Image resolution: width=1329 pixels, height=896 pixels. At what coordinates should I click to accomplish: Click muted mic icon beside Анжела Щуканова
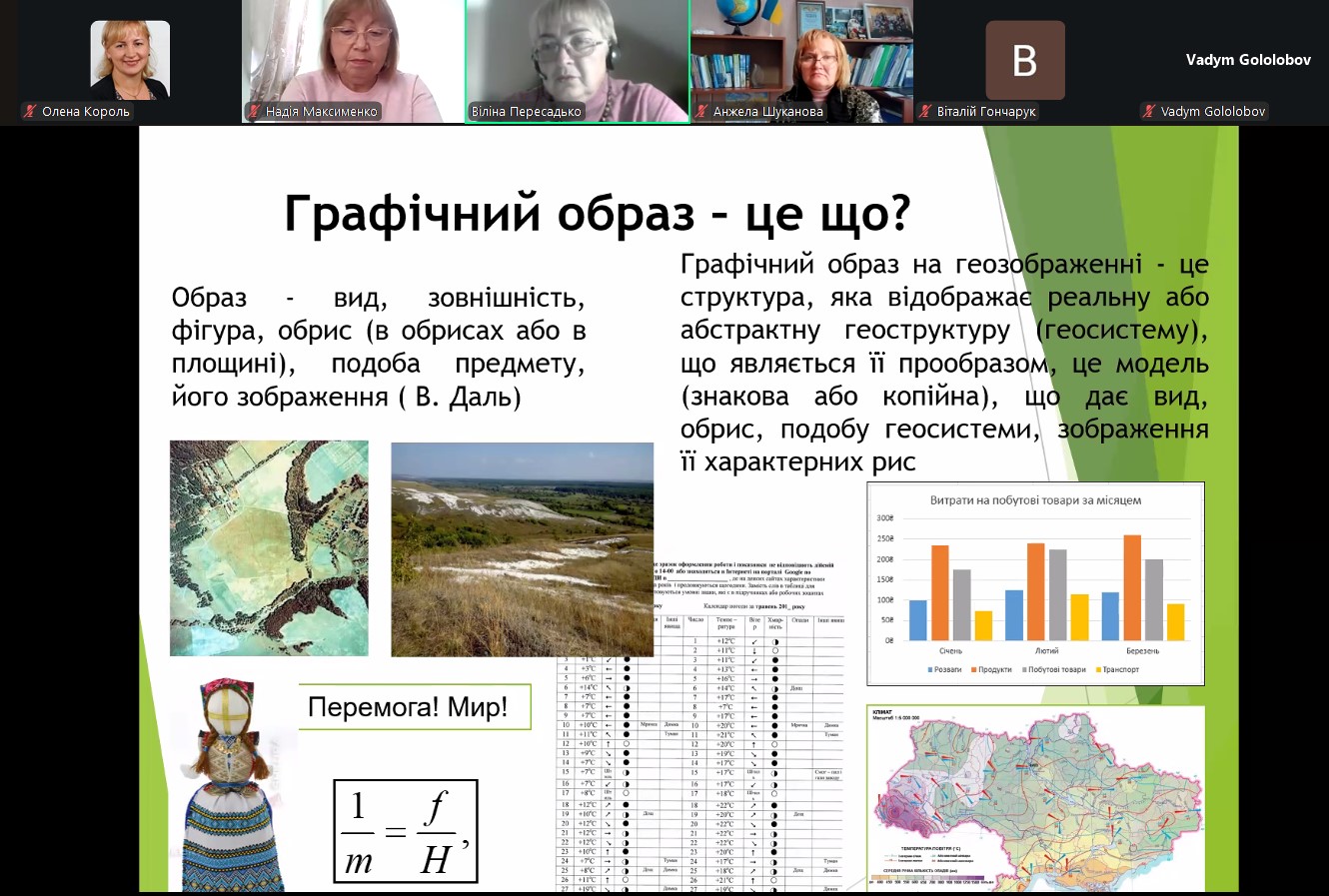point(702,112)
